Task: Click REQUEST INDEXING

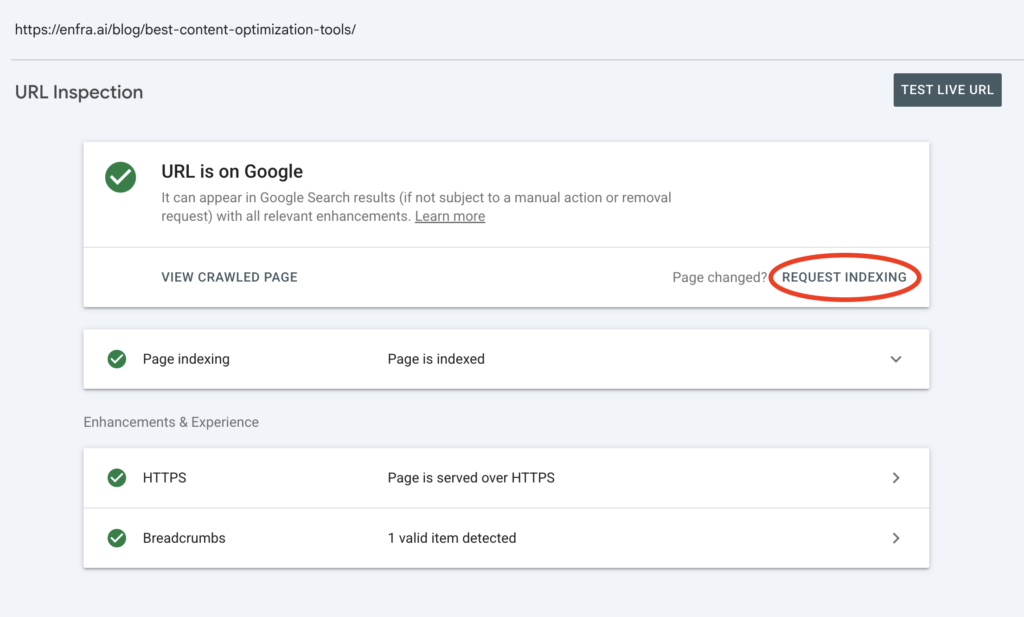Action: click(x=844, y=277)
